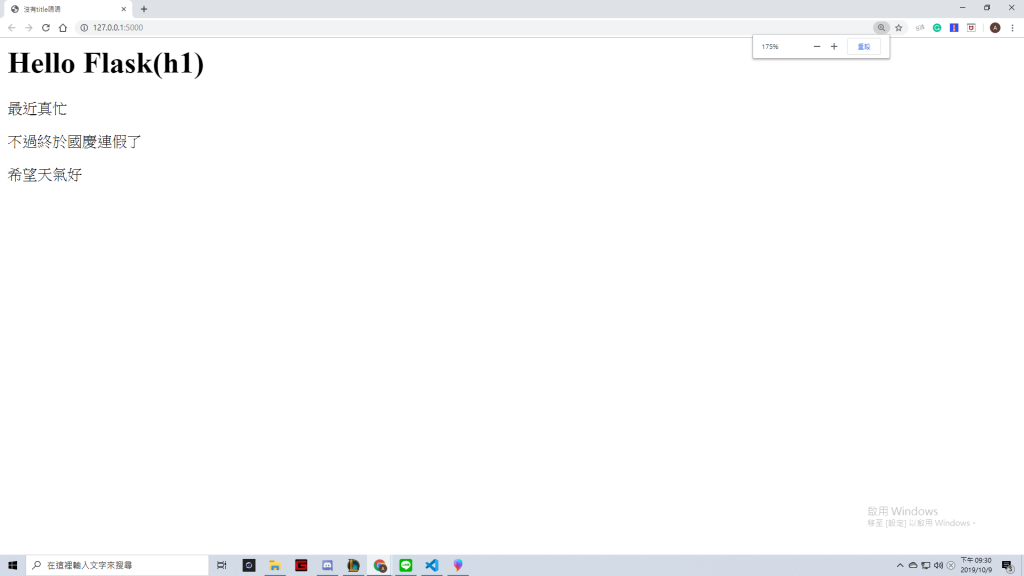This screenshot has width=1024, height=576.
Task: Open the green Grammarly extension
Action: (x=937, y=27)
